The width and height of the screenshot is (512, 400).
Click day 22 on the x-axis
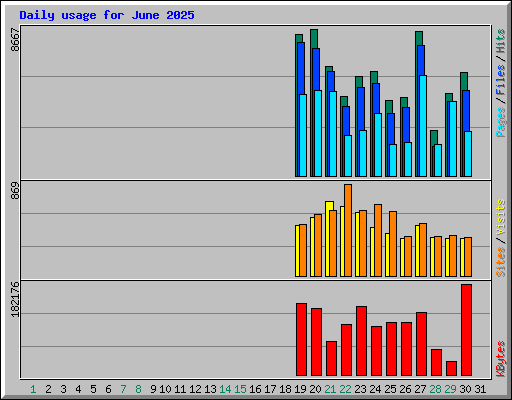[x=345, y=389]
